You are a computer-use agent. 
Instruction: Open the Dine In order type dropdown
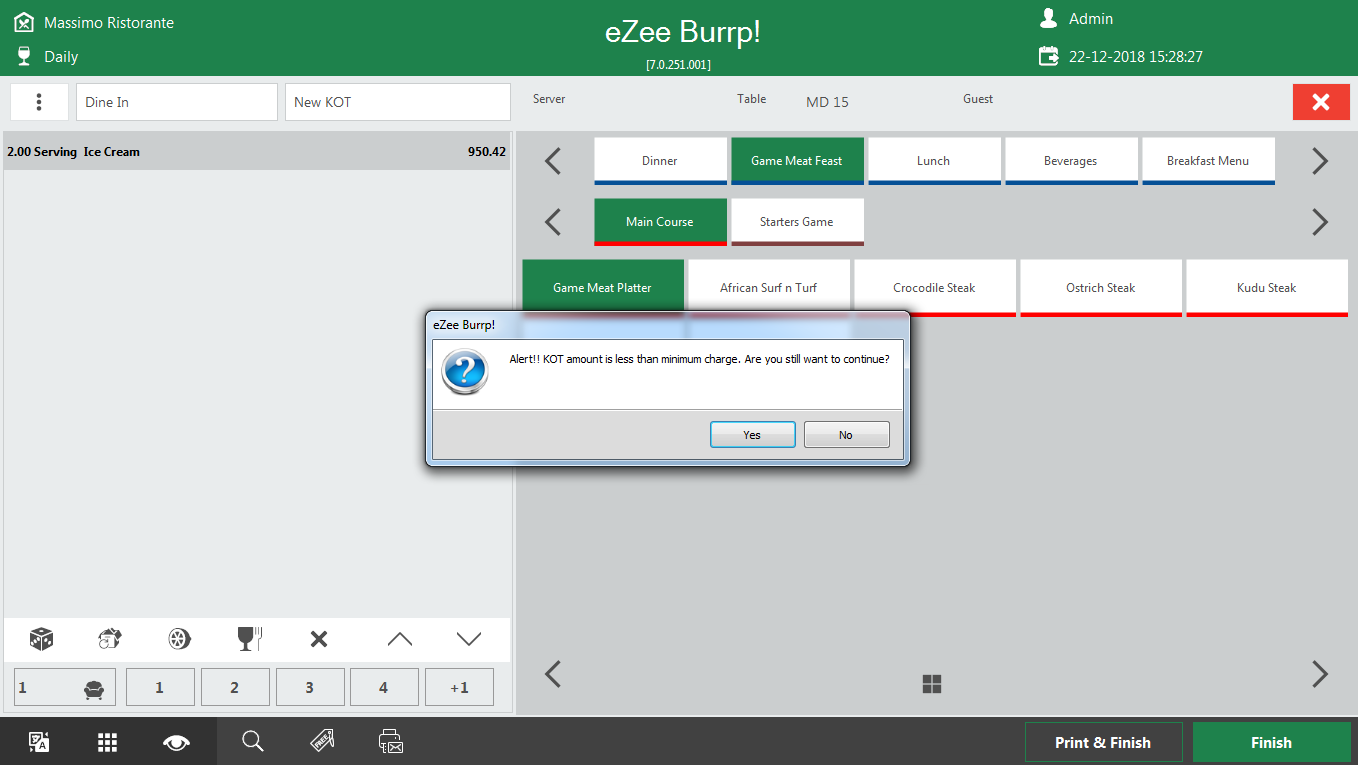177,102
